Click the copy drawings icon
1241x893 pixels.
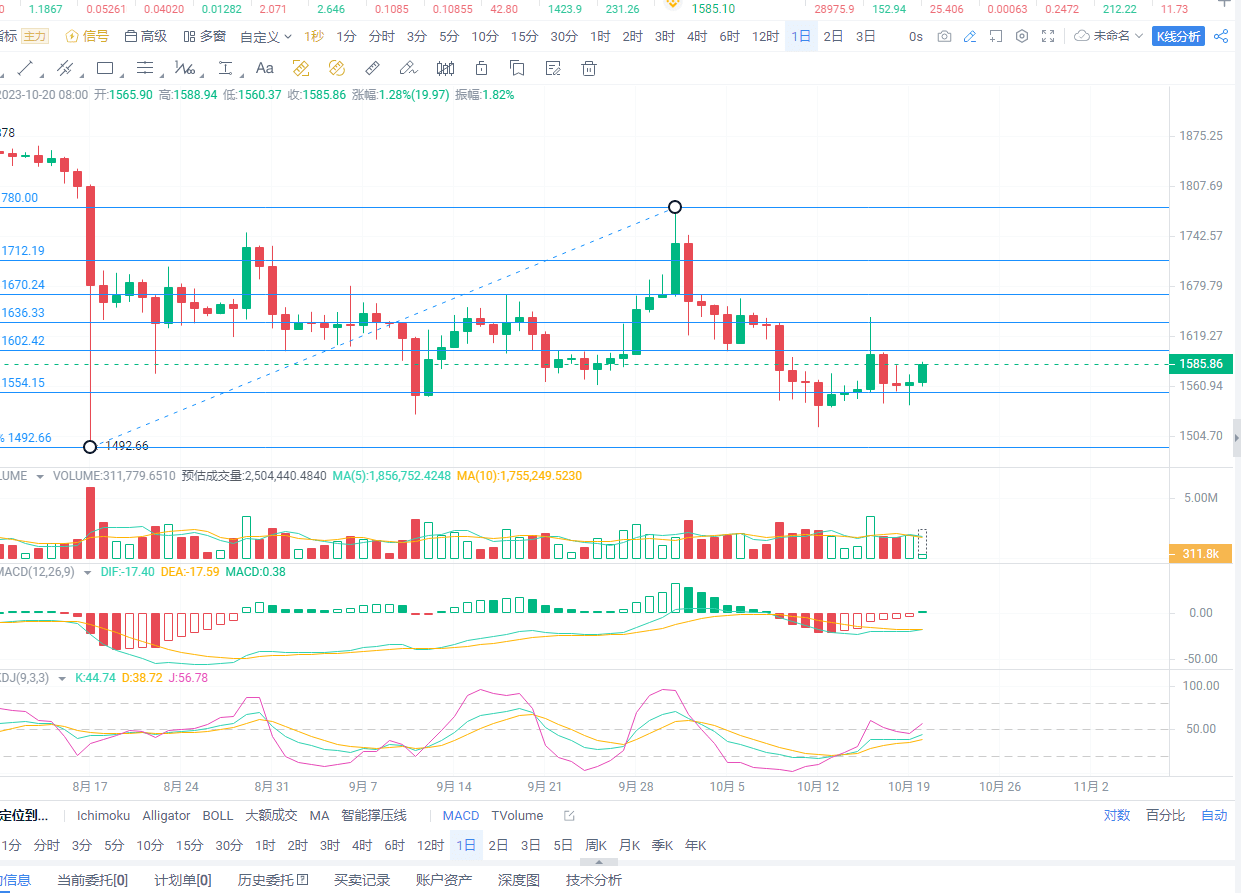click(517, 68)
